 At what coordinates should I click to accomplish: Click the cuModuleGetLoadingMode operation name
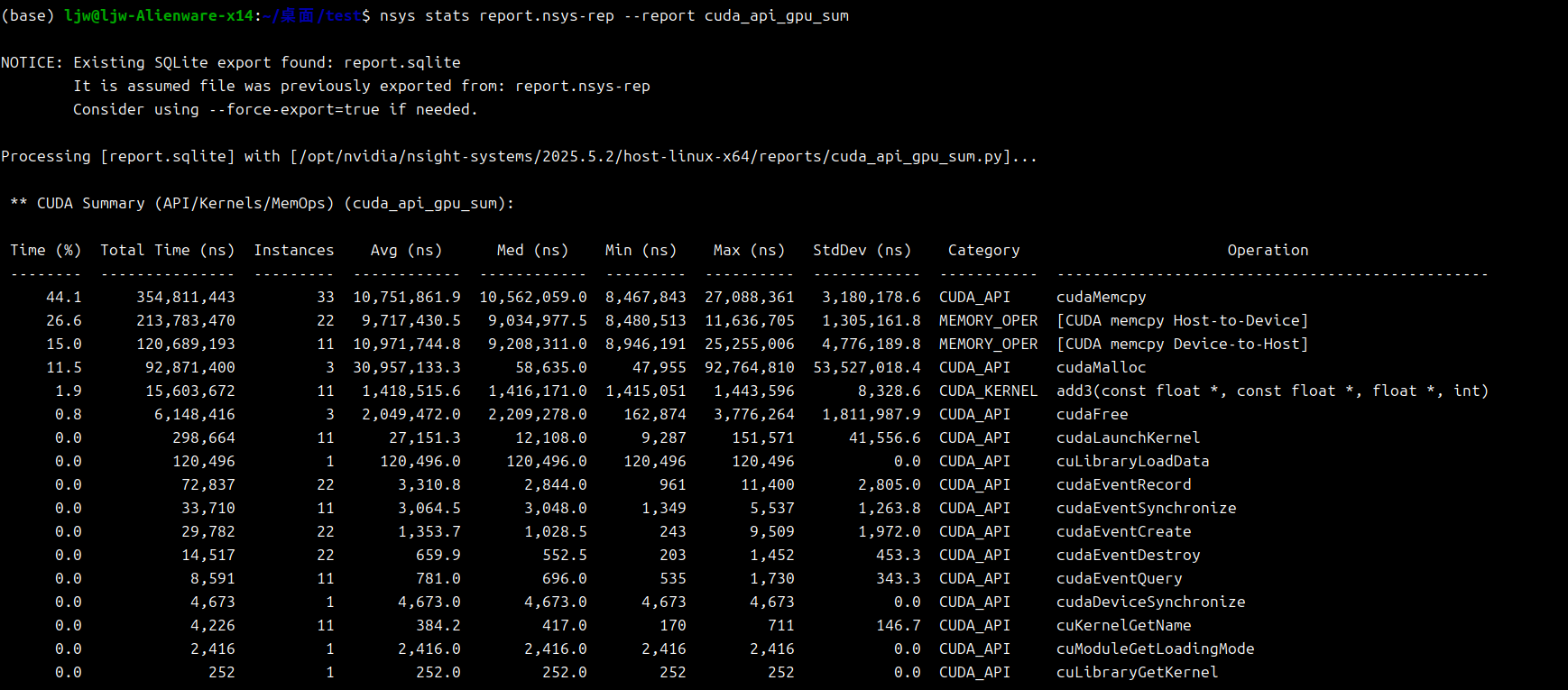(x=1155, y=649)
